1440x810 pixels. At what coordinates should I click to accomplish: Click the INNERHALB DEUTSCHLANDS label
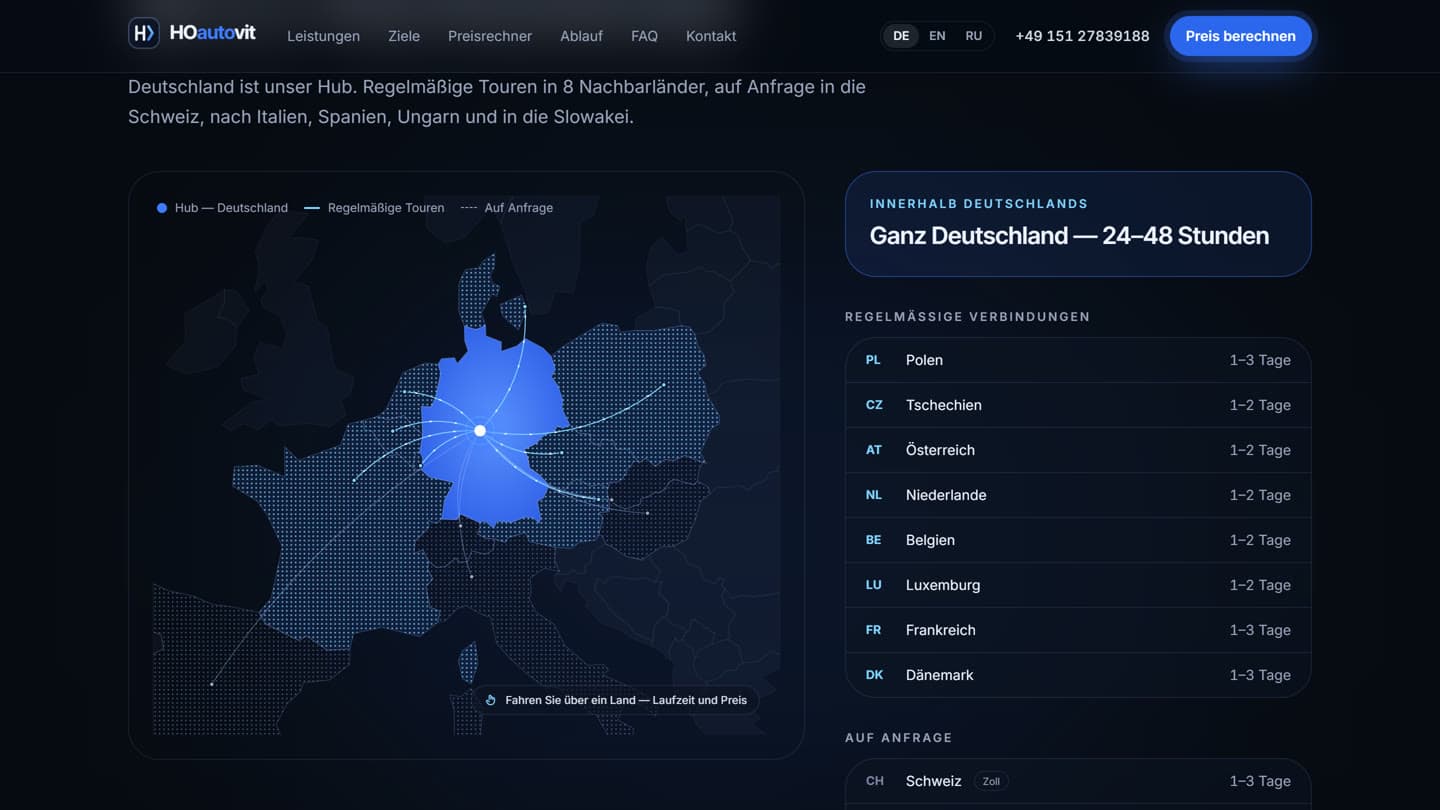coord(979,204)
